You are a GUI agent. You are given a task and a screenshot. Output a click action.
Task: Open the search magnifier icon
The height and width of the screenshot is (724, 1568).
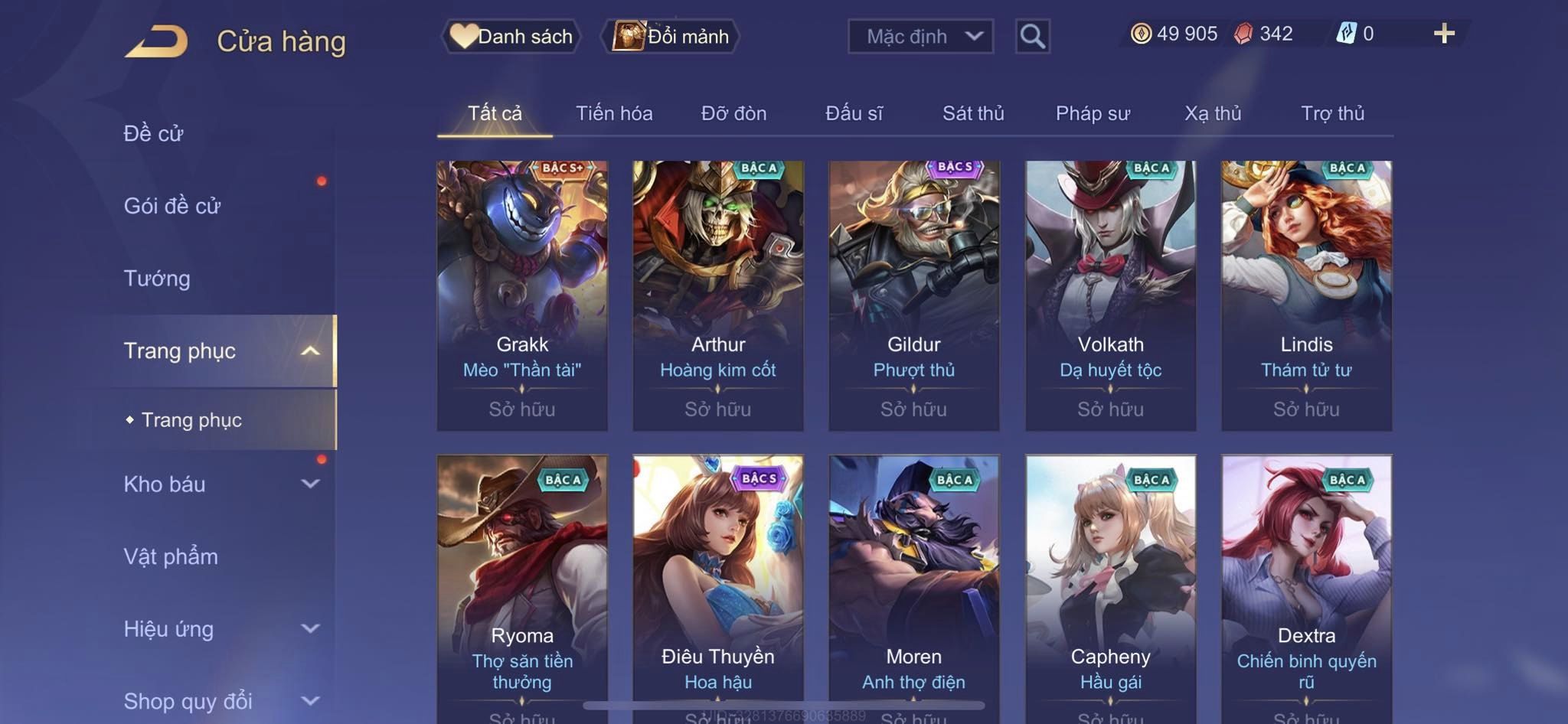click(x=1032, y=36)
